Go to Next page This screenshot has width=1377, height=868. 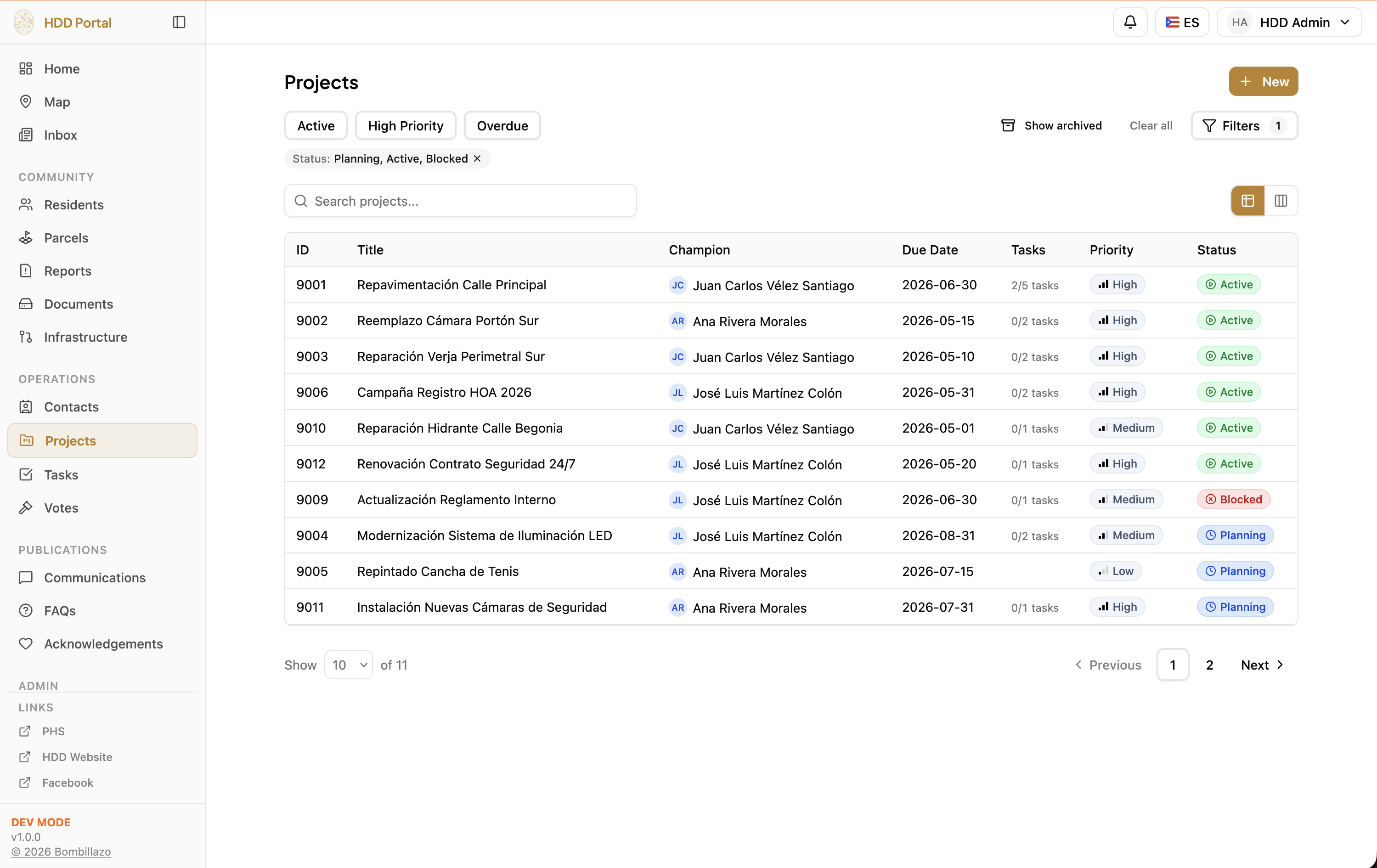coord(1262,665)
